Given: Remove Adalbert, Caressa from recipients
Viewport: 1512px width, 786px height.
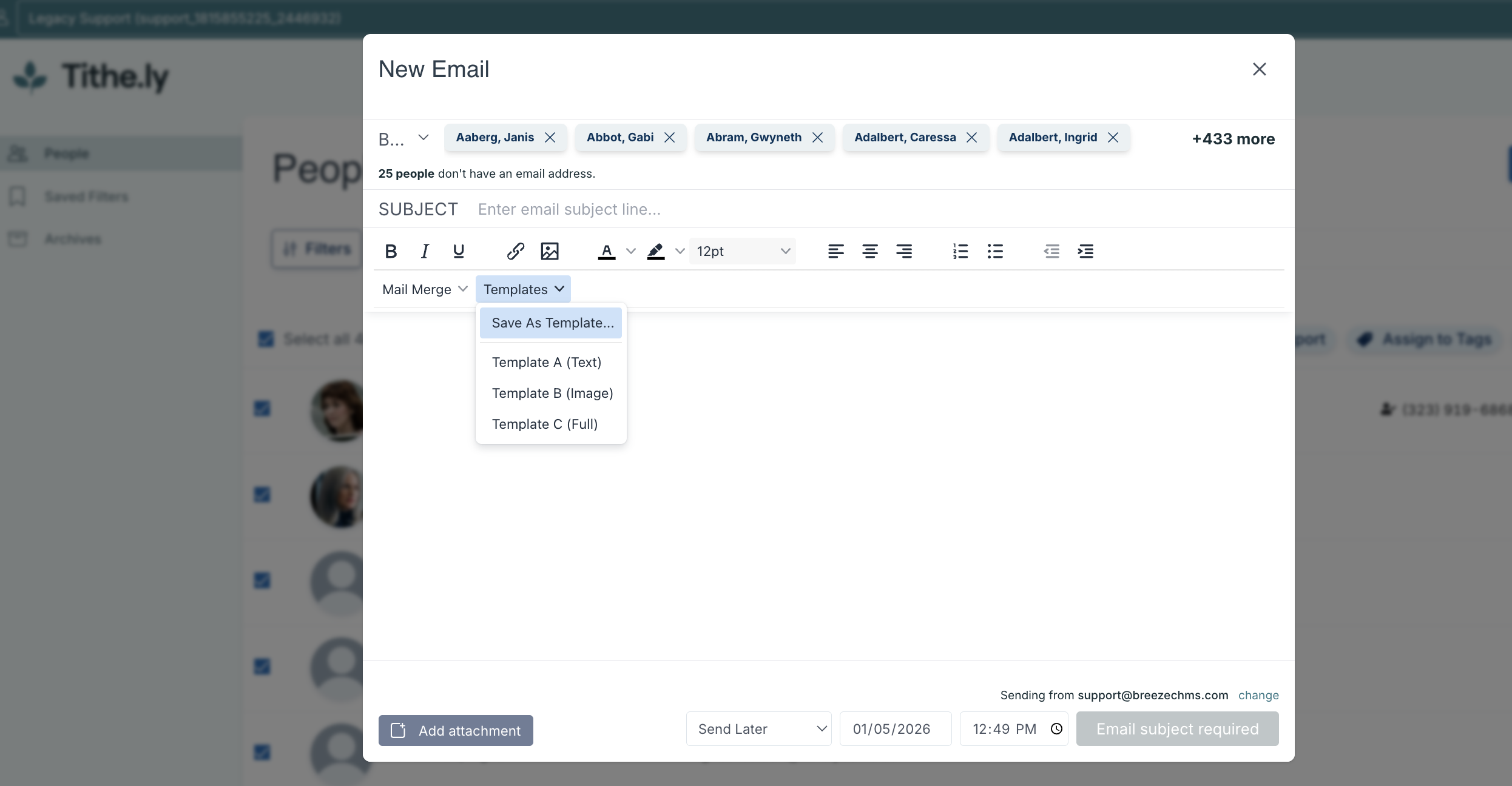Looking at the screenshot, I should click(x=972, y=138).
